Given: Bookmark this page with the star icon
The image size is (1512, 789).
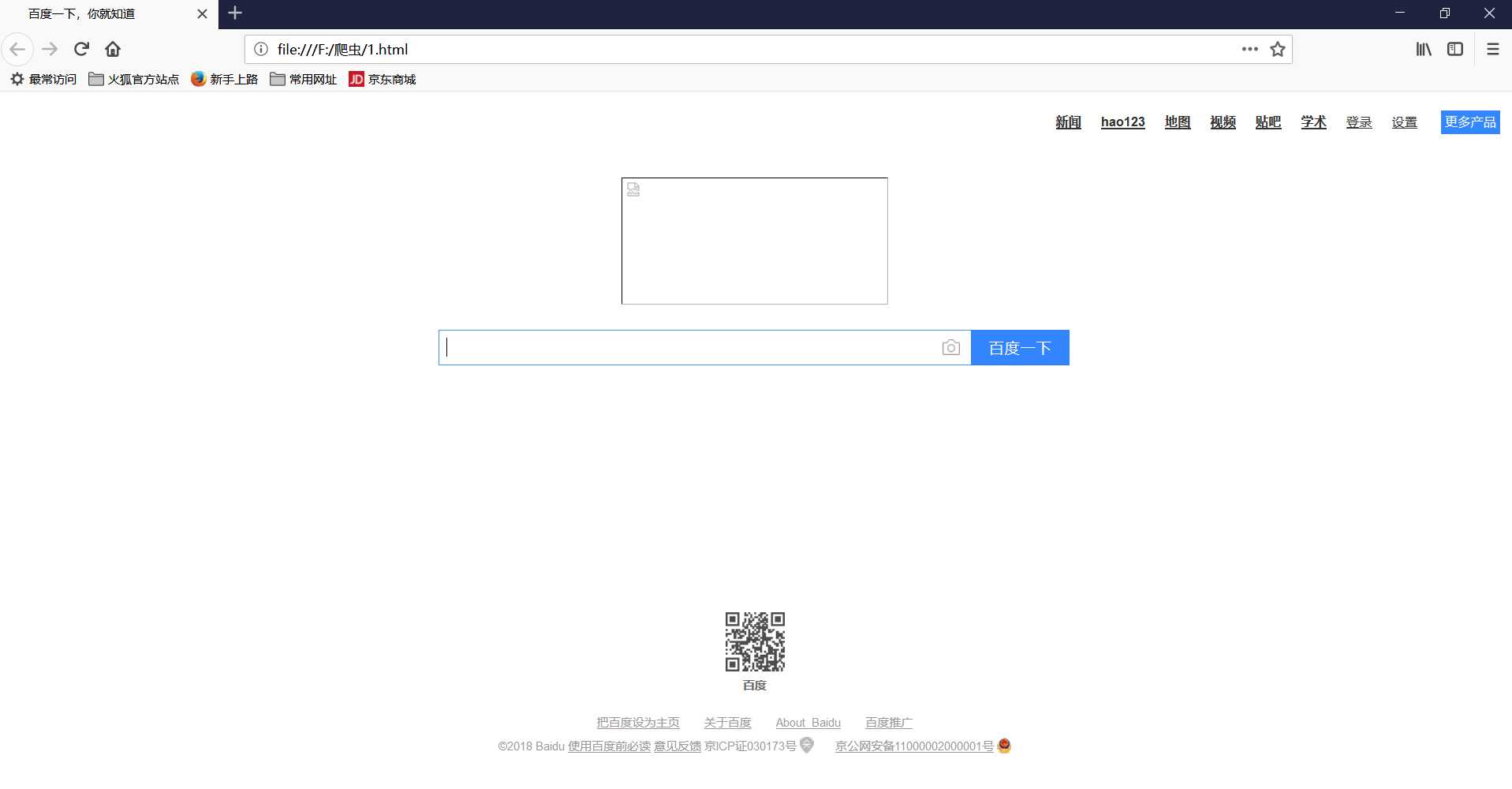Looking at the screenshot, I should coord(1277,49).
